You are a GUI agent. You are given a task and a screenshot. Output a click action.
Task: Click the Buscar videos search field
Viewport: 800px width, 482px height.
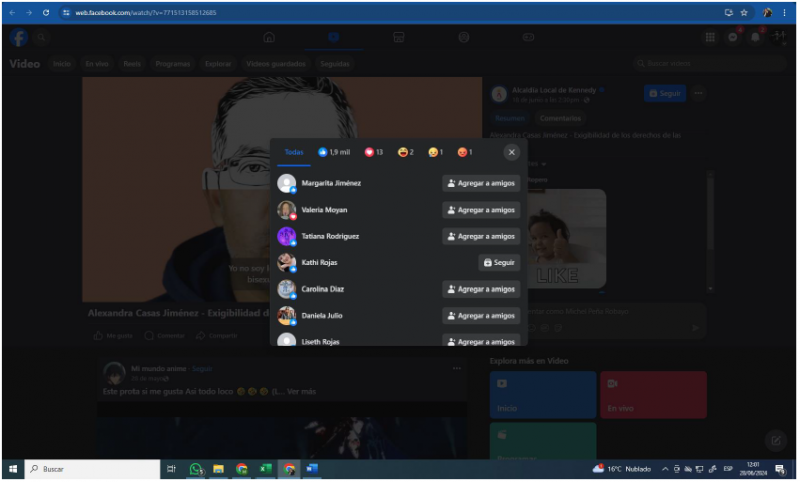pyautogui.click(x=709, y=64)
